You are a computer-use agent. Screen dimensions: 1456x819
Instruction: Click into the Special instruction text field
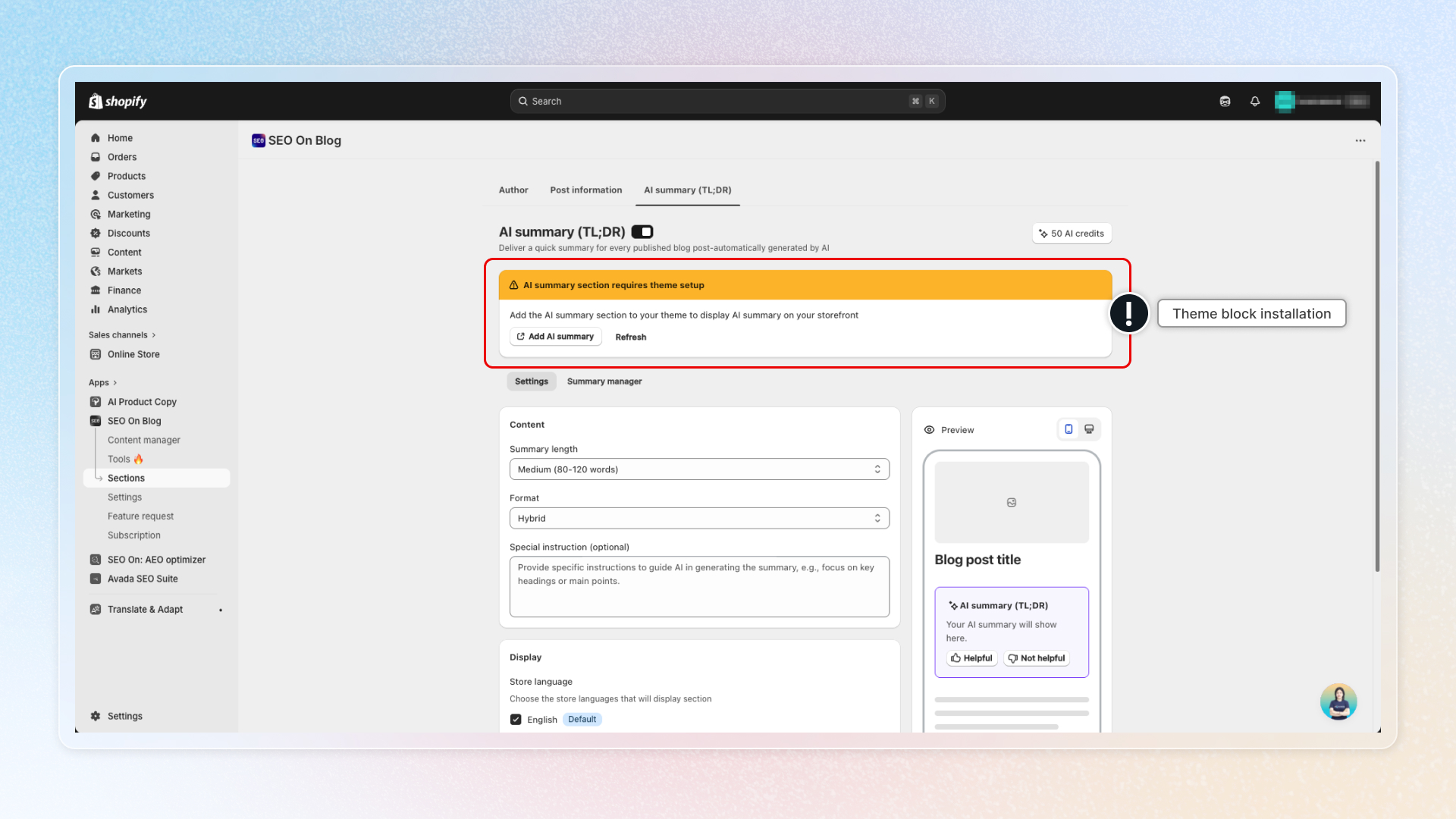pyautogui.click(x=698, y=587)
